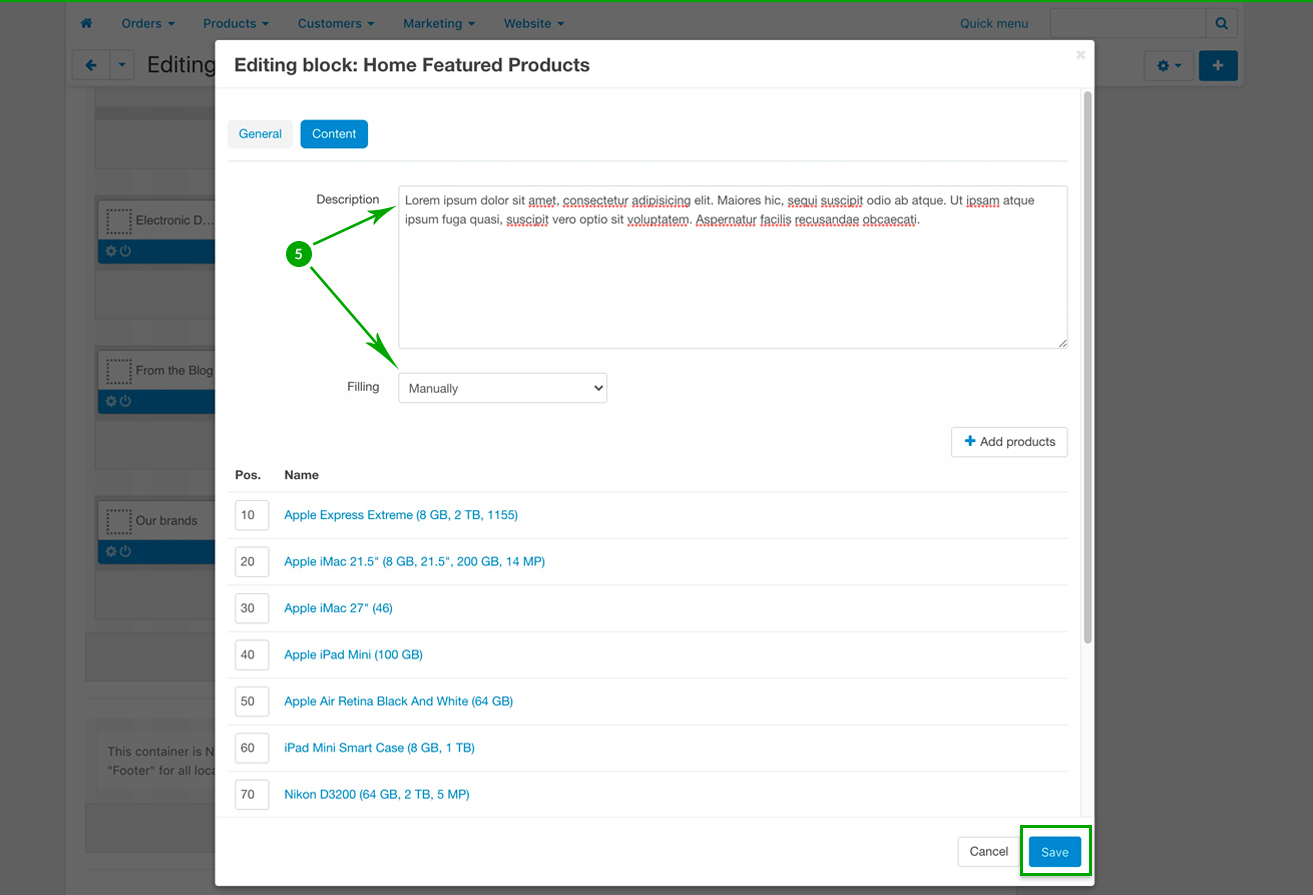
Task: Toggle power icon on Electronic D… block
Action: [125, 251]
